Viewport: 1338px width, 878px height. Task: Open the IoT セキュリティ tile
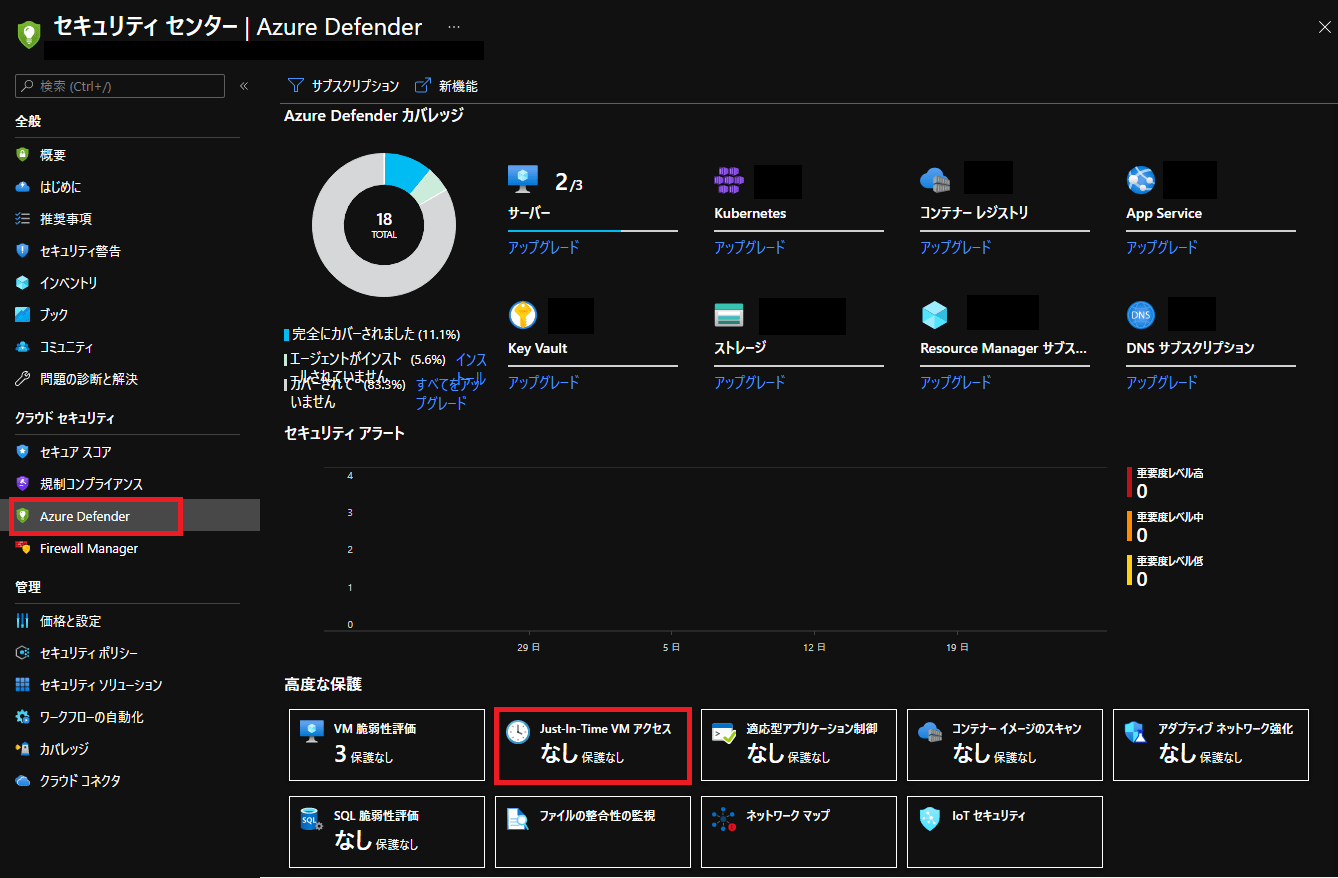tap(1005, 831)
